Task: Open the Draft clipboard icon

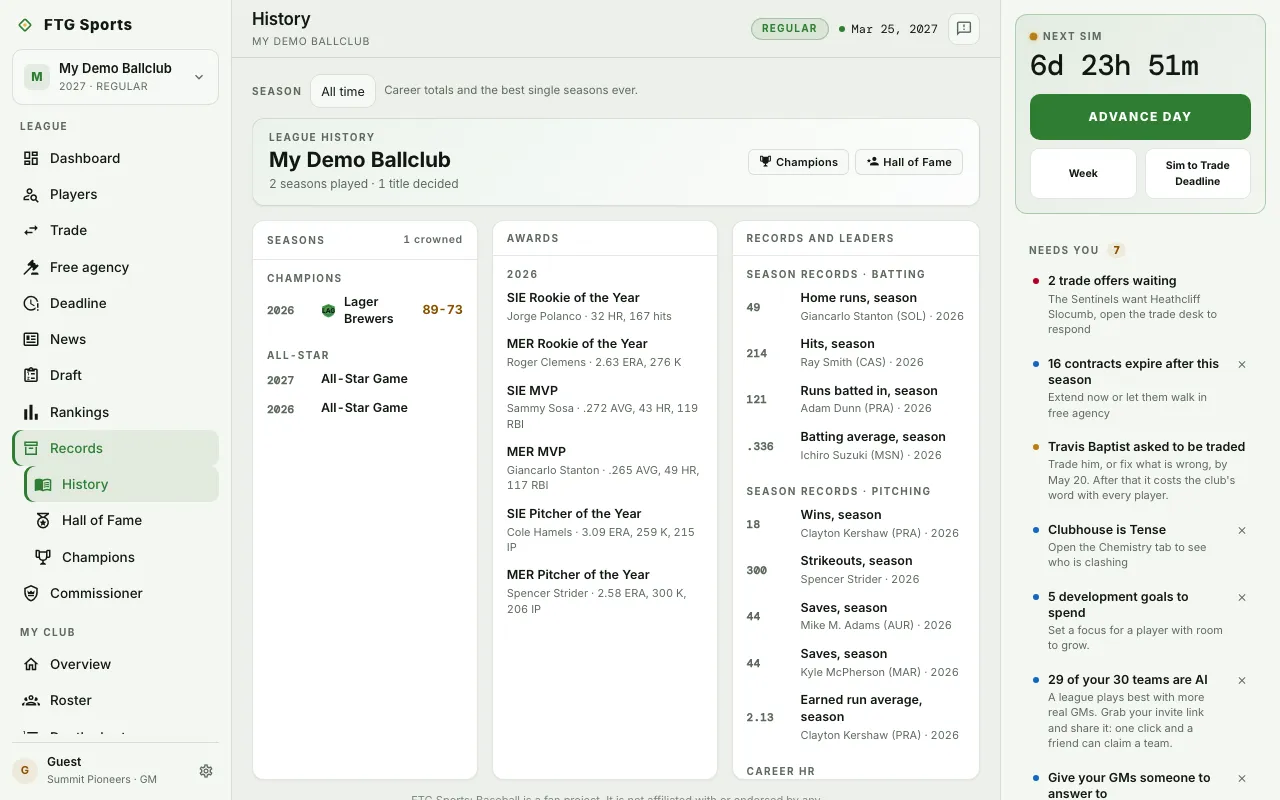Action: pos(31,375)
